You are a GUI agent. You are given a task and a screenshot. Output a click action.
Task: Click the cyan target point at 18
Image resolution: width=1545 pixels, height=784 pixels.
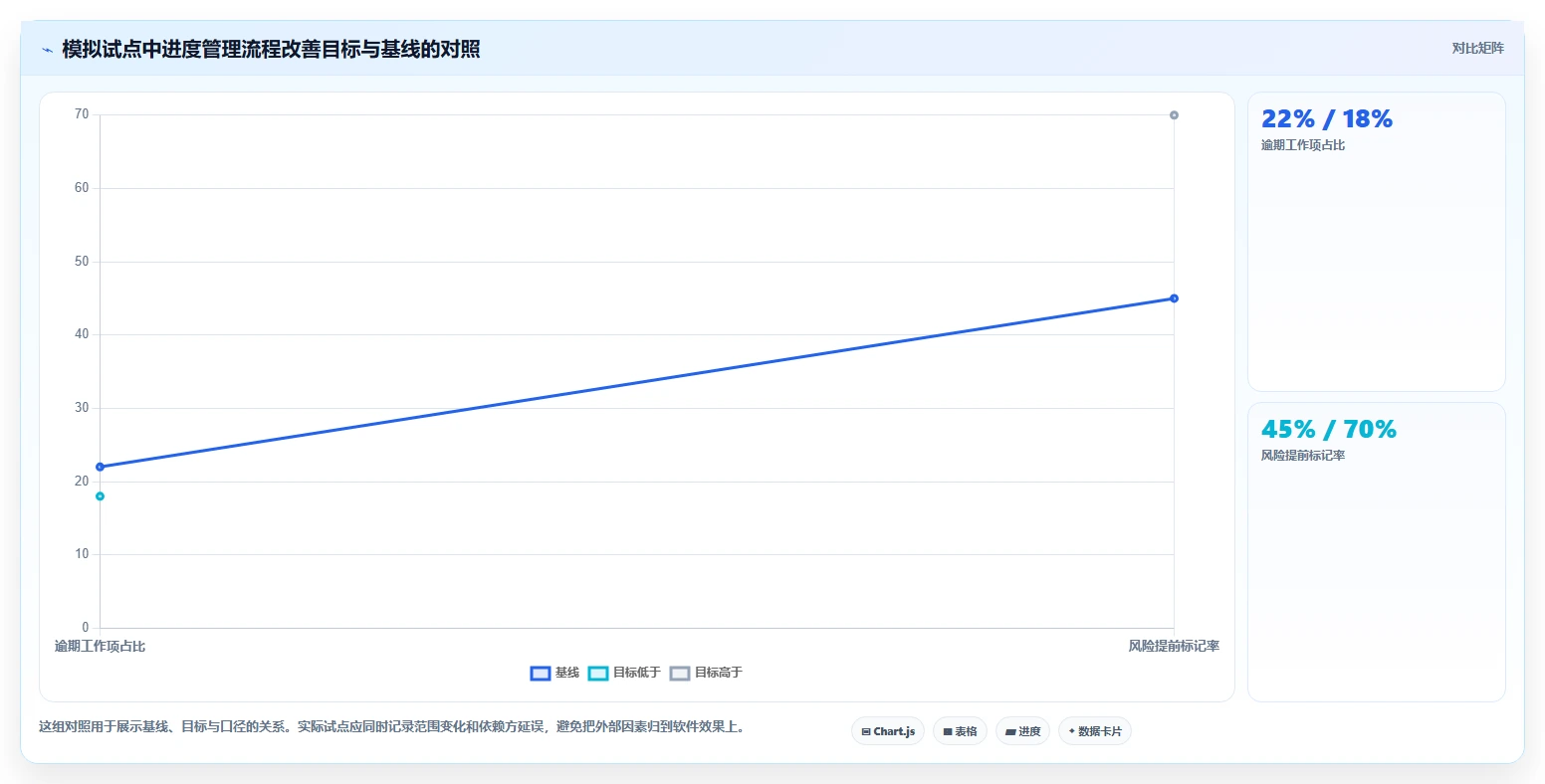tap(100, 496)
